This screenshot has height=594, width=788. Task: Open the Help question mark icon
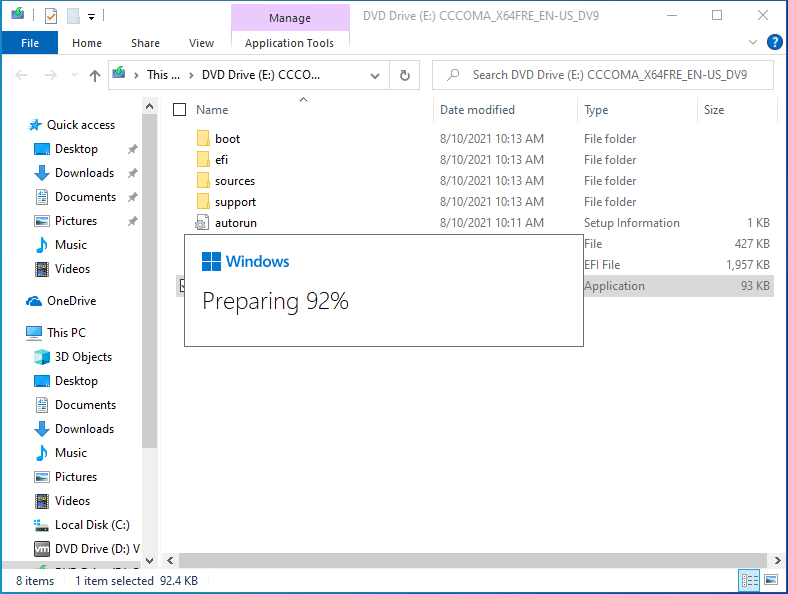[774, 42]
